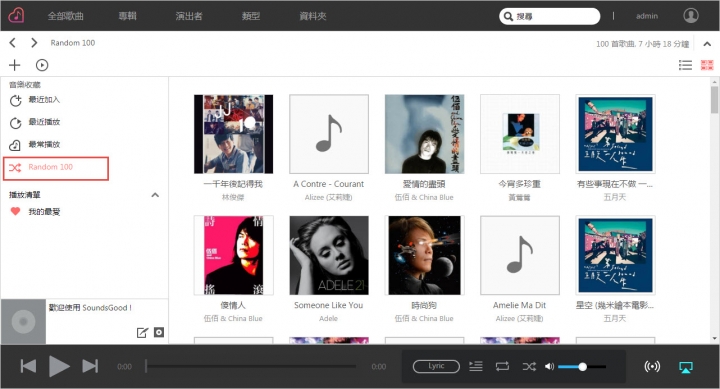Mute with the speaker icon
The width and height of the screenshot is (720, 389).
tap(549, 366)
